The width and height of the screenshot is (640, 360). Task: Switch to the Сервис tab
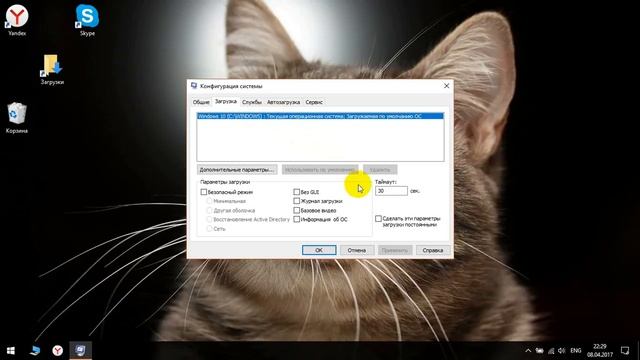coord(314,102)
